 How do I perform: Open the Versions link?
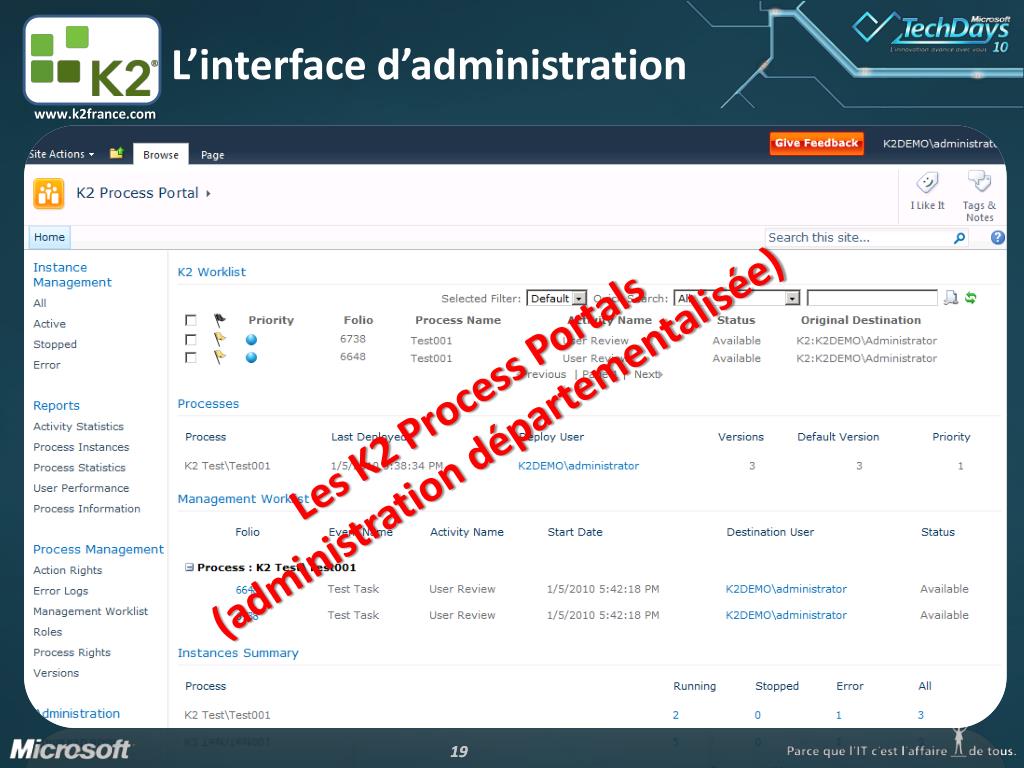tap(56, 673)
